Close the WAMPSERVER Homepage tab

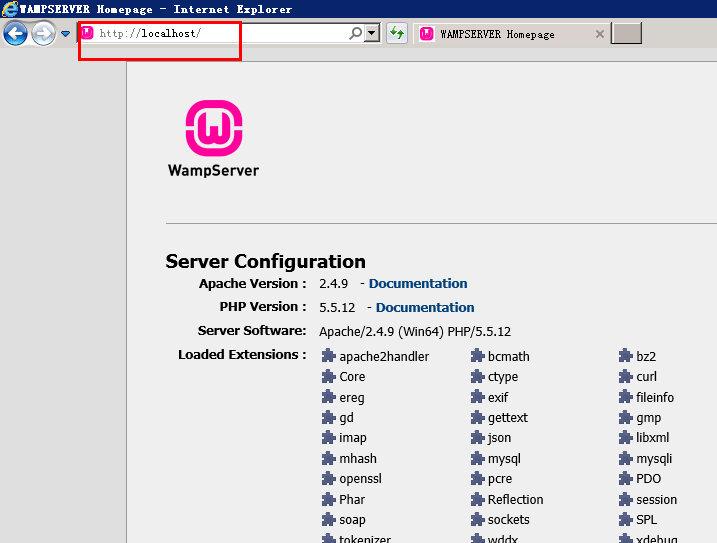[600, 34]
